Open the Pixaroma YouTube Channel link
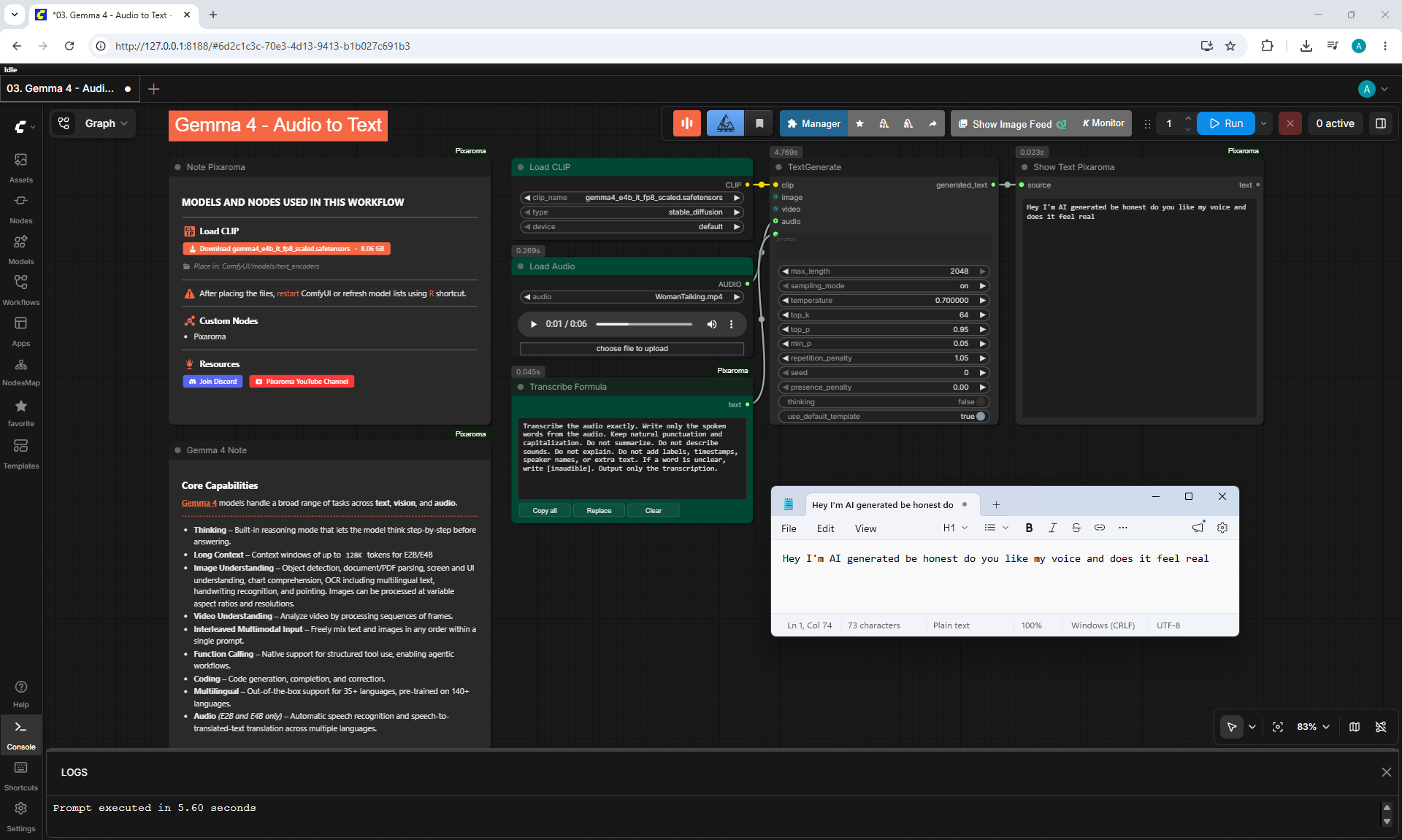The width and height of the screenshot is (1402, 840). point(302,382)
